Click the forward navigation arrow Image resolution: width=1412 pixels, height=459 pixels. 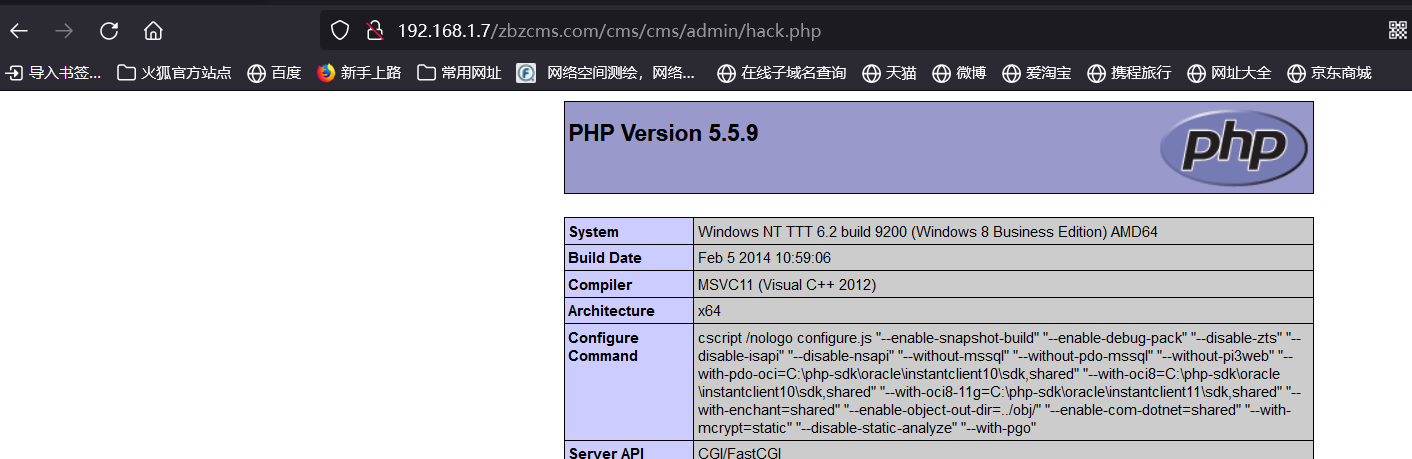64,30
